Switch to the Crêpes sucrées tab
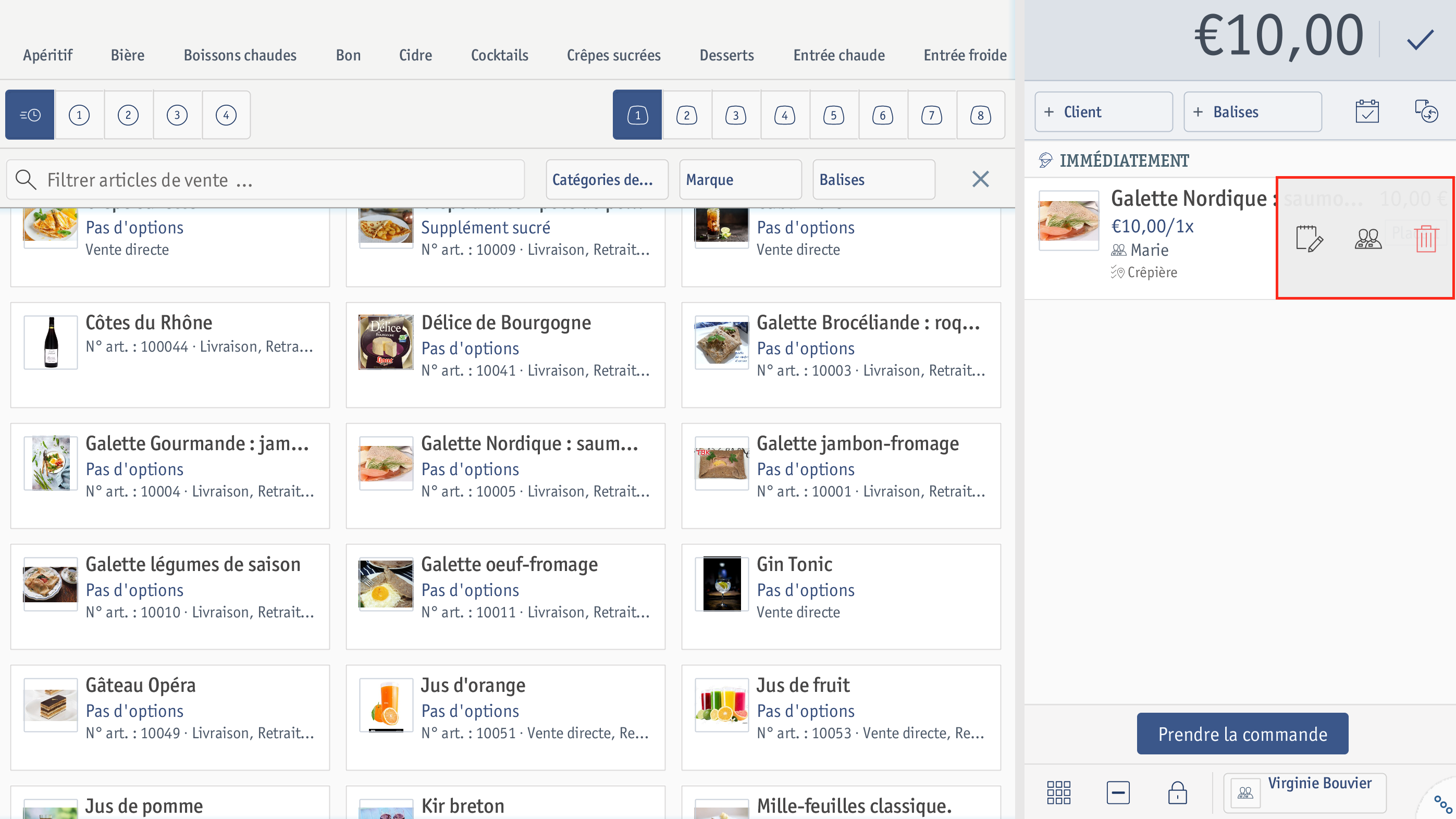The width and height of the screenshot is (1456, 819). tap(614, 55)
